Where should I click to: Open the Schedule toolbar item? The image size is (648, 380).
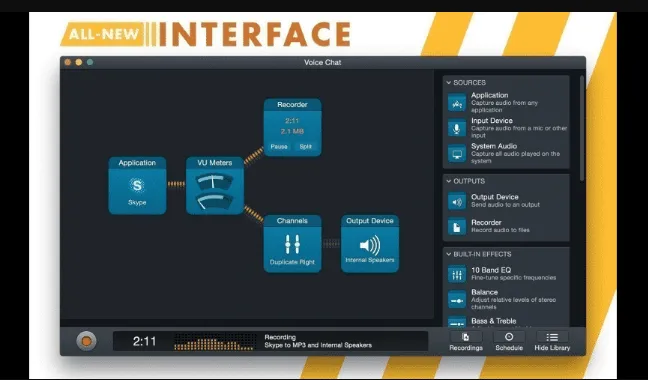click(509, 342)
